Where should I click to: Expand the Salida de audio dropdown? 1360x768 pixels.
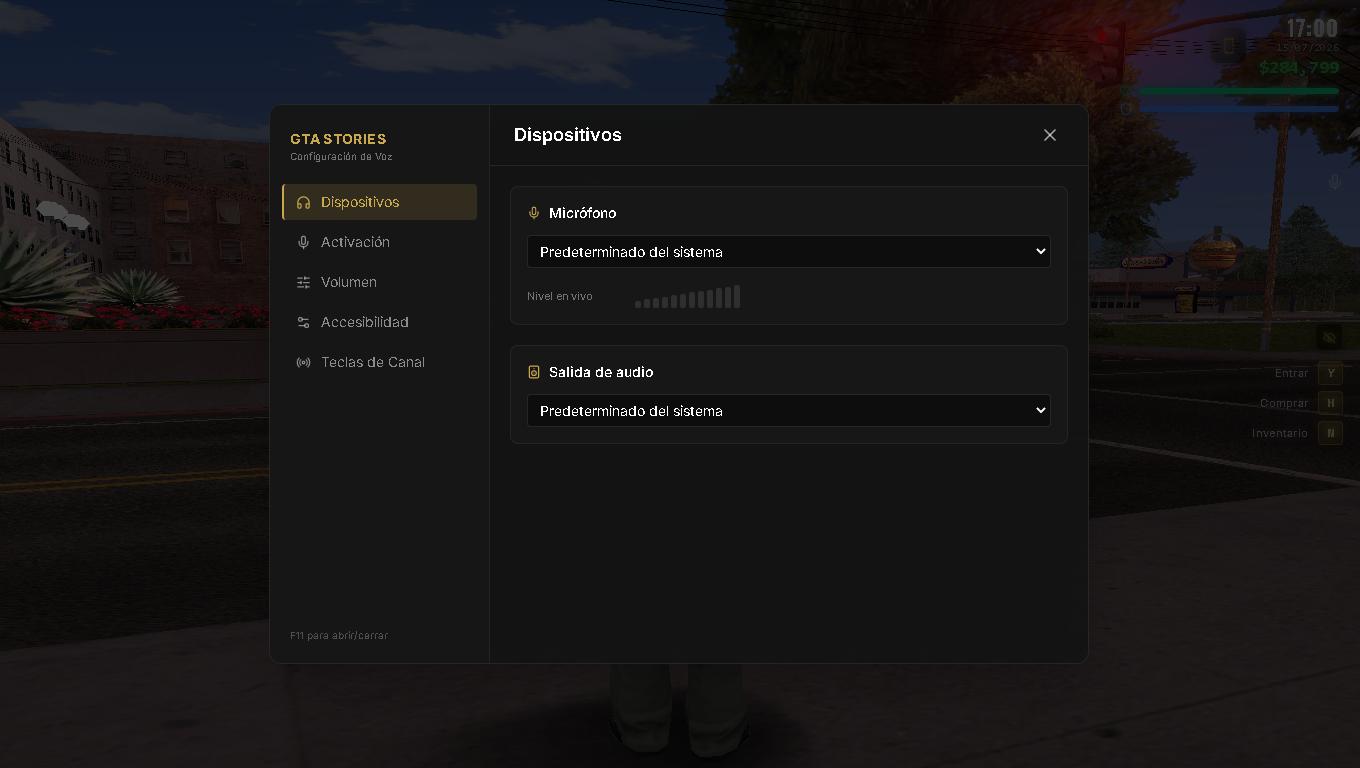click(789, 411)
